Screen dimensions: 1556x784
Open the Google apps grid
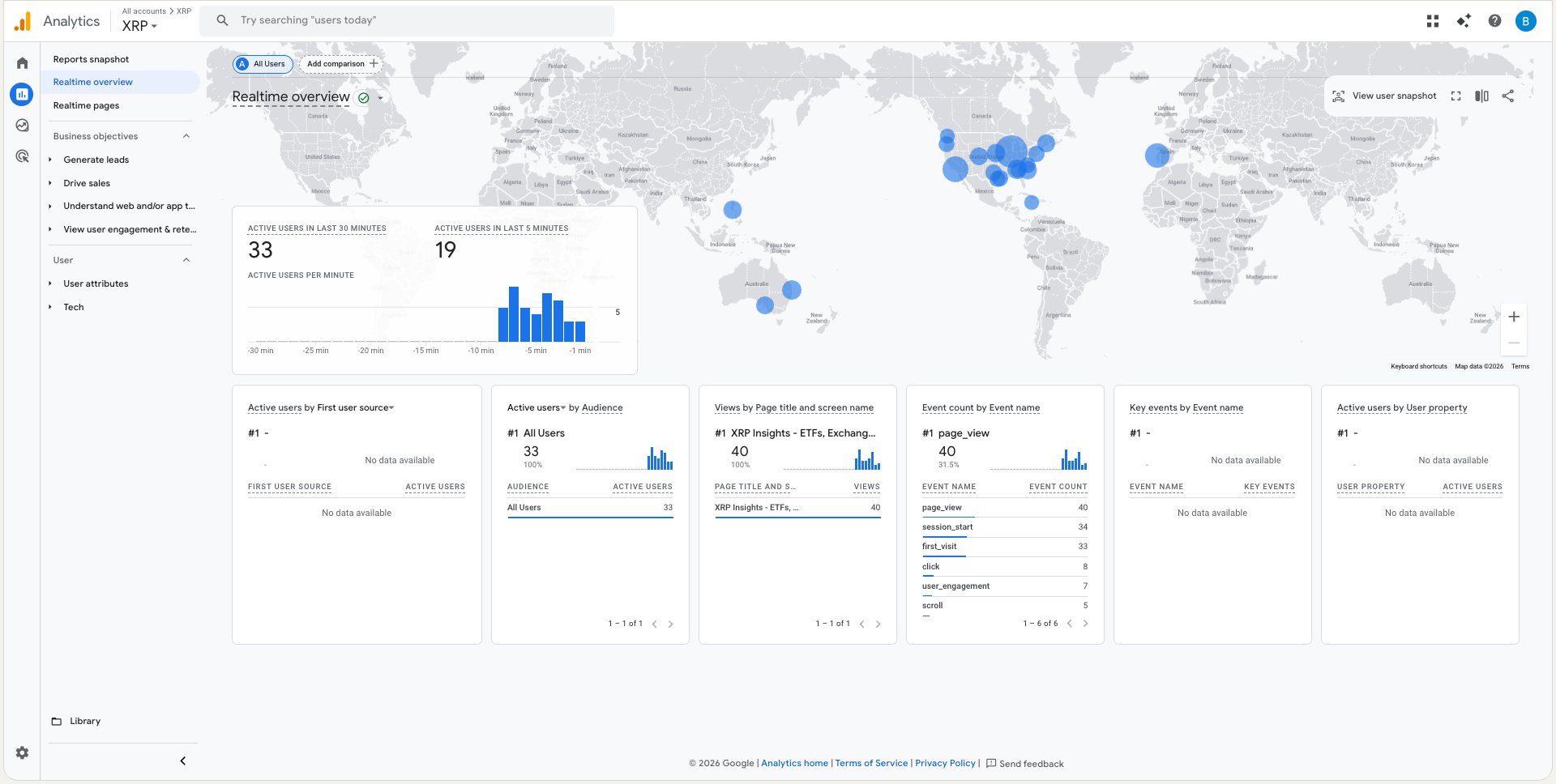tap(1432, 21)
